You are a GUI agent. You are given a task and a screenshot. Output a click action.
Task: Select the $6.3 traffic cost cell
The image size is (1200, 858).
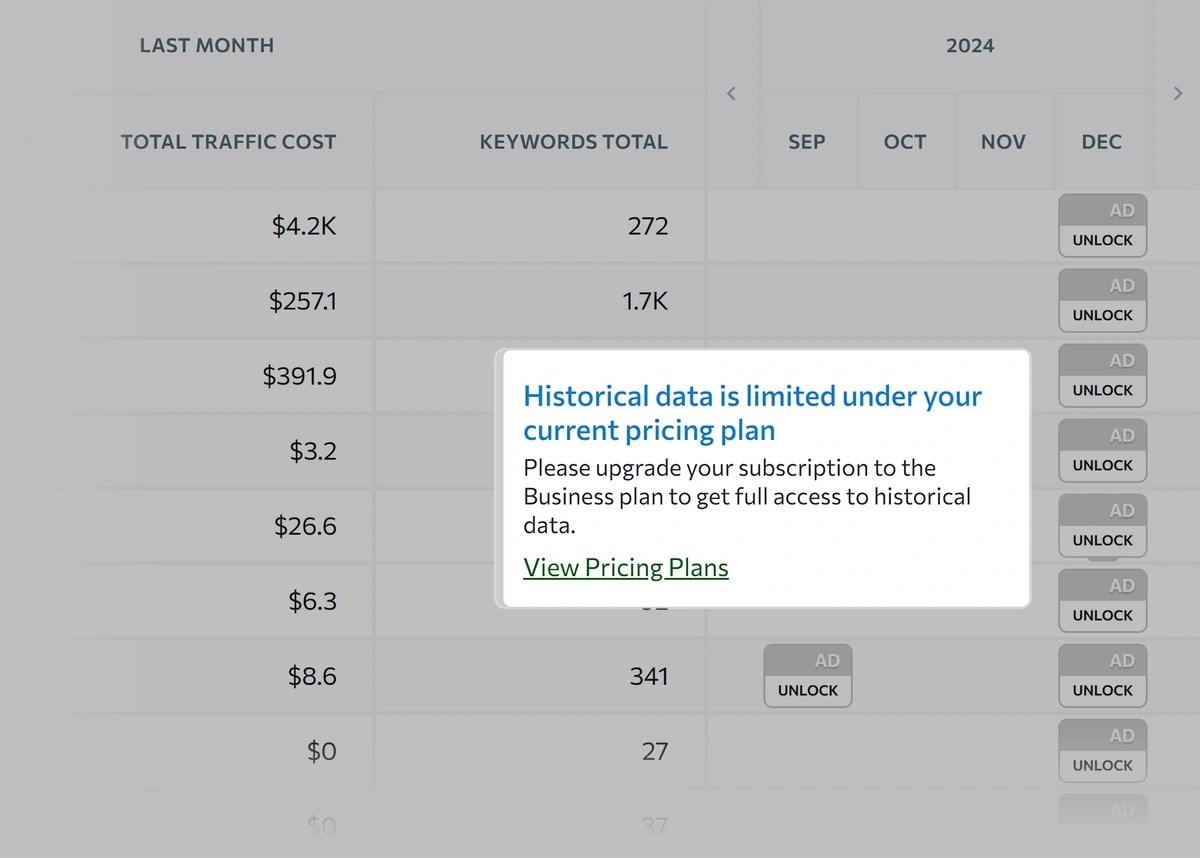click(313, 601)
